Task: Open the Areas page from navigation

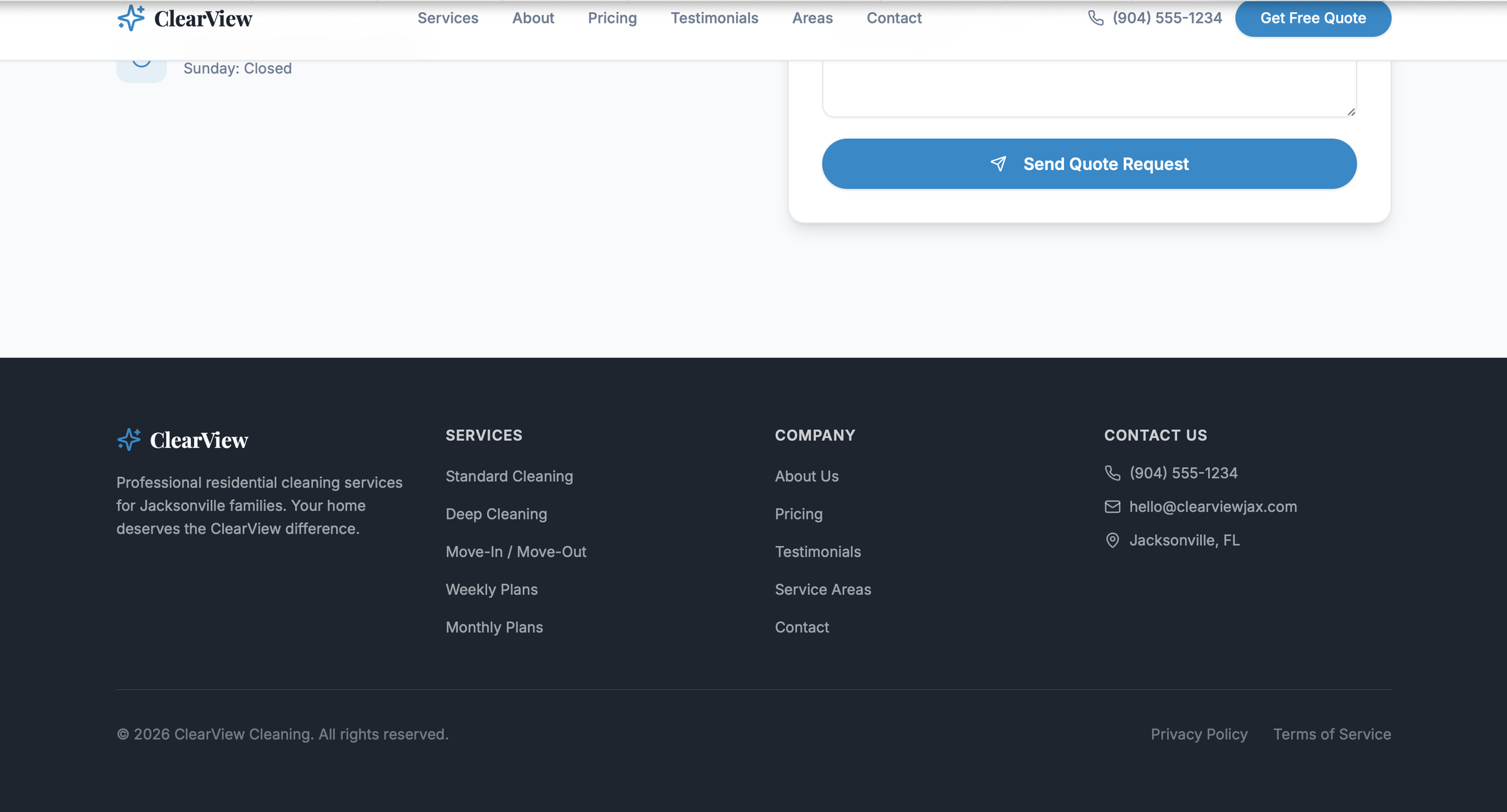Action: pos(811,17)
